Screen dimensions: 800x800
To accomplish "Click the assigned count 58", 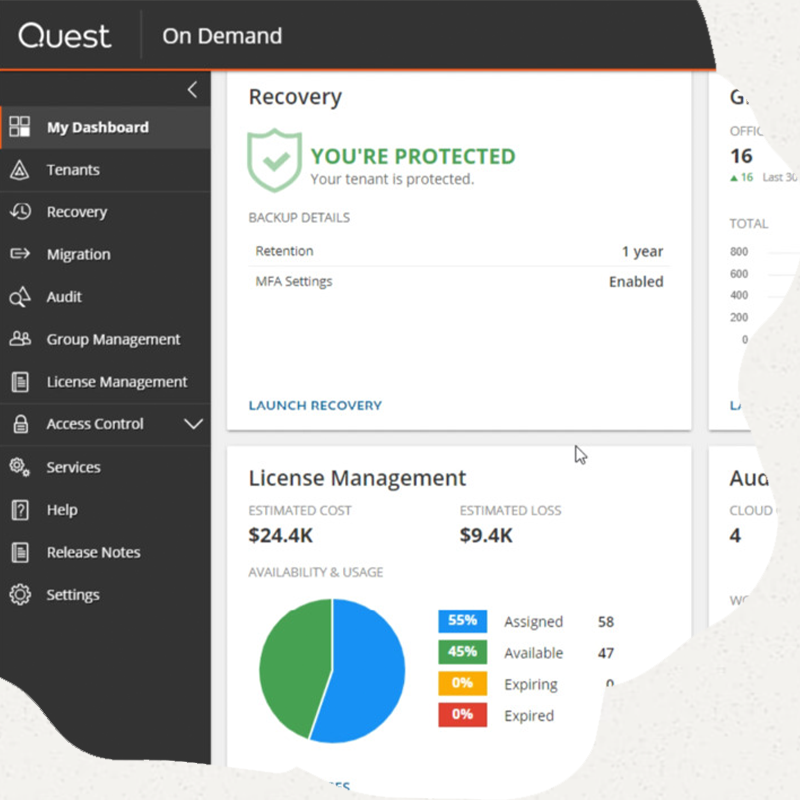I will 606,622.
